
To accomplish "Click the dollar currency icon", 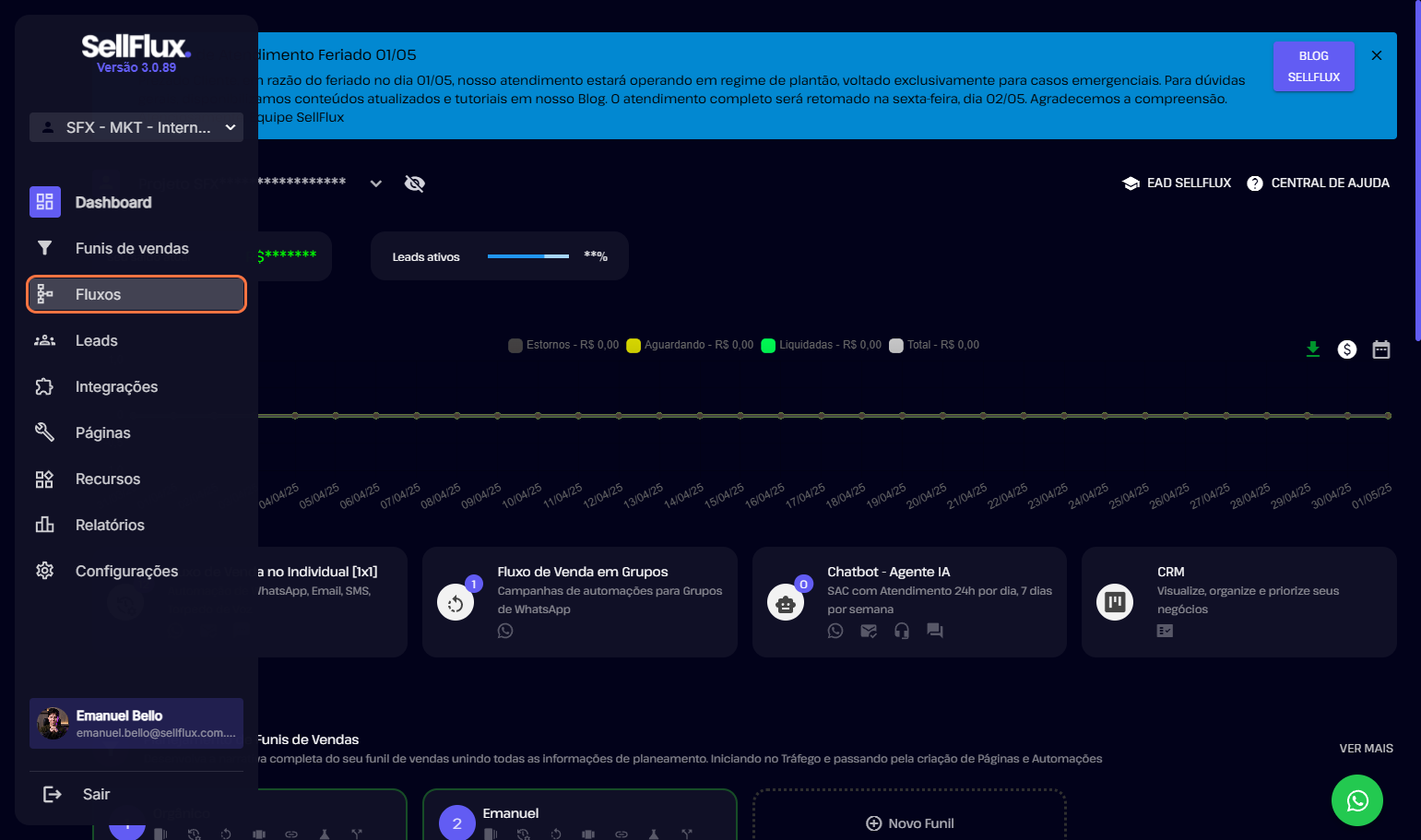I will click(1347, 349).
